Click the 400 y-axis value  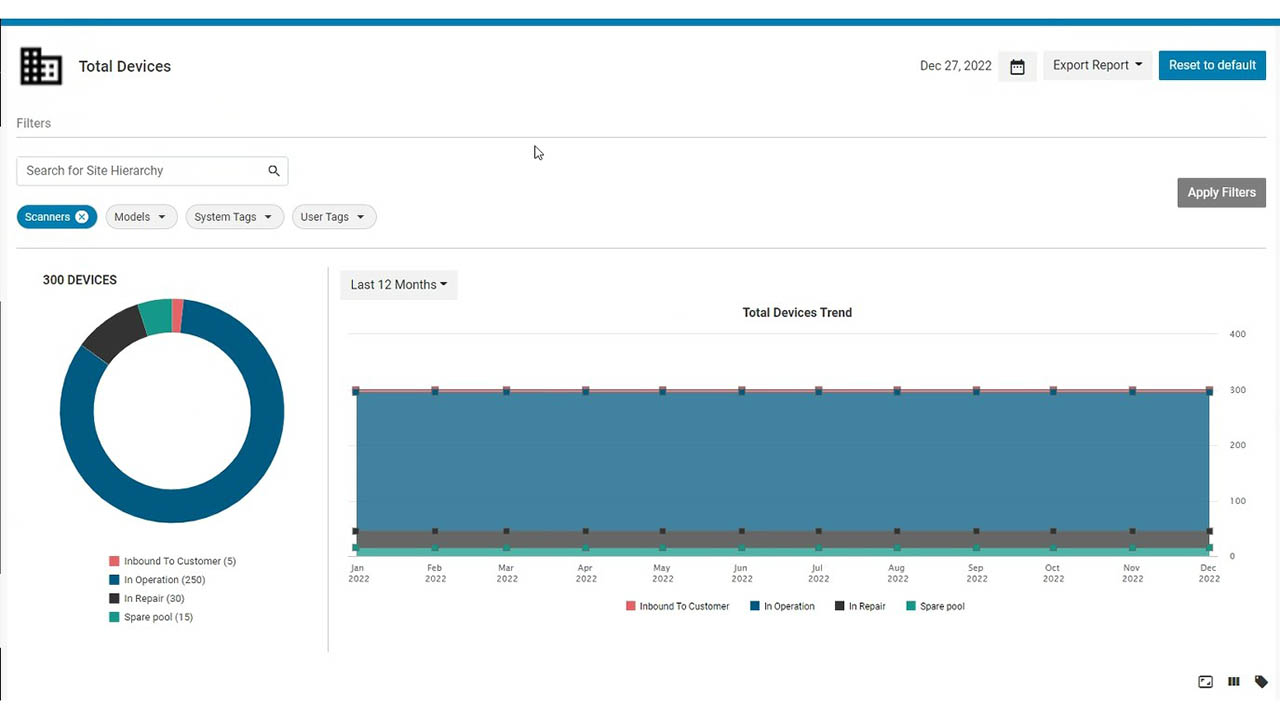(x=1237, y=334)
